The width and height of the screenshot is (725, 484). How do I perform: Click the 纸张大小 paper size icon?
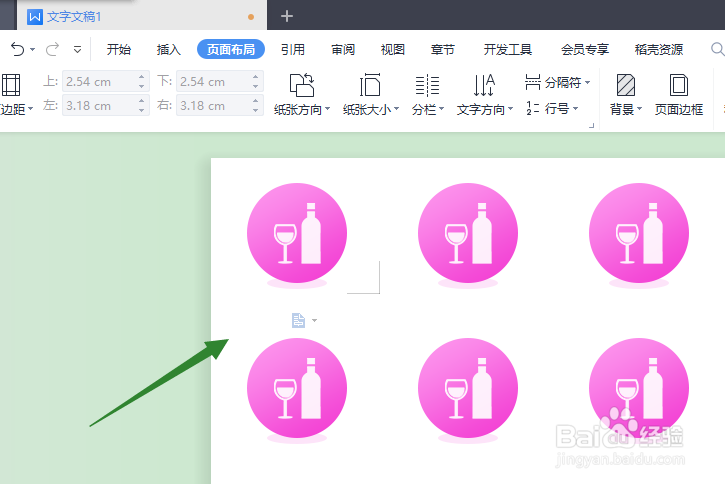point(370,85)
